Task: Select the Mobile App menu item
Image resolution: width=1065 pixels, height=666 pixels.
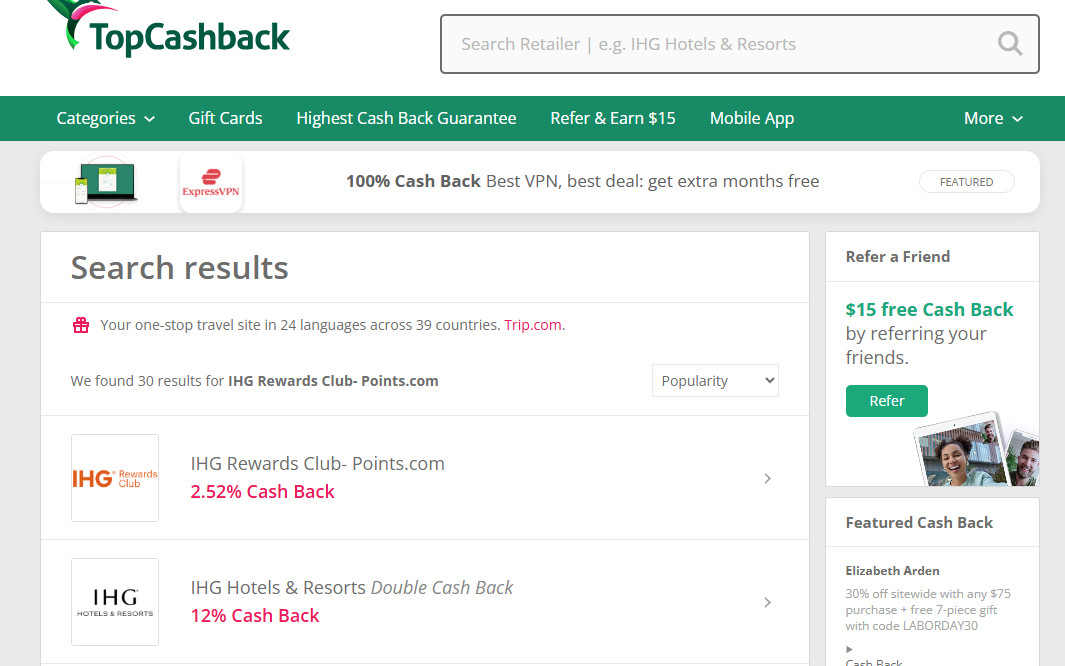Action: coord(752,118)
